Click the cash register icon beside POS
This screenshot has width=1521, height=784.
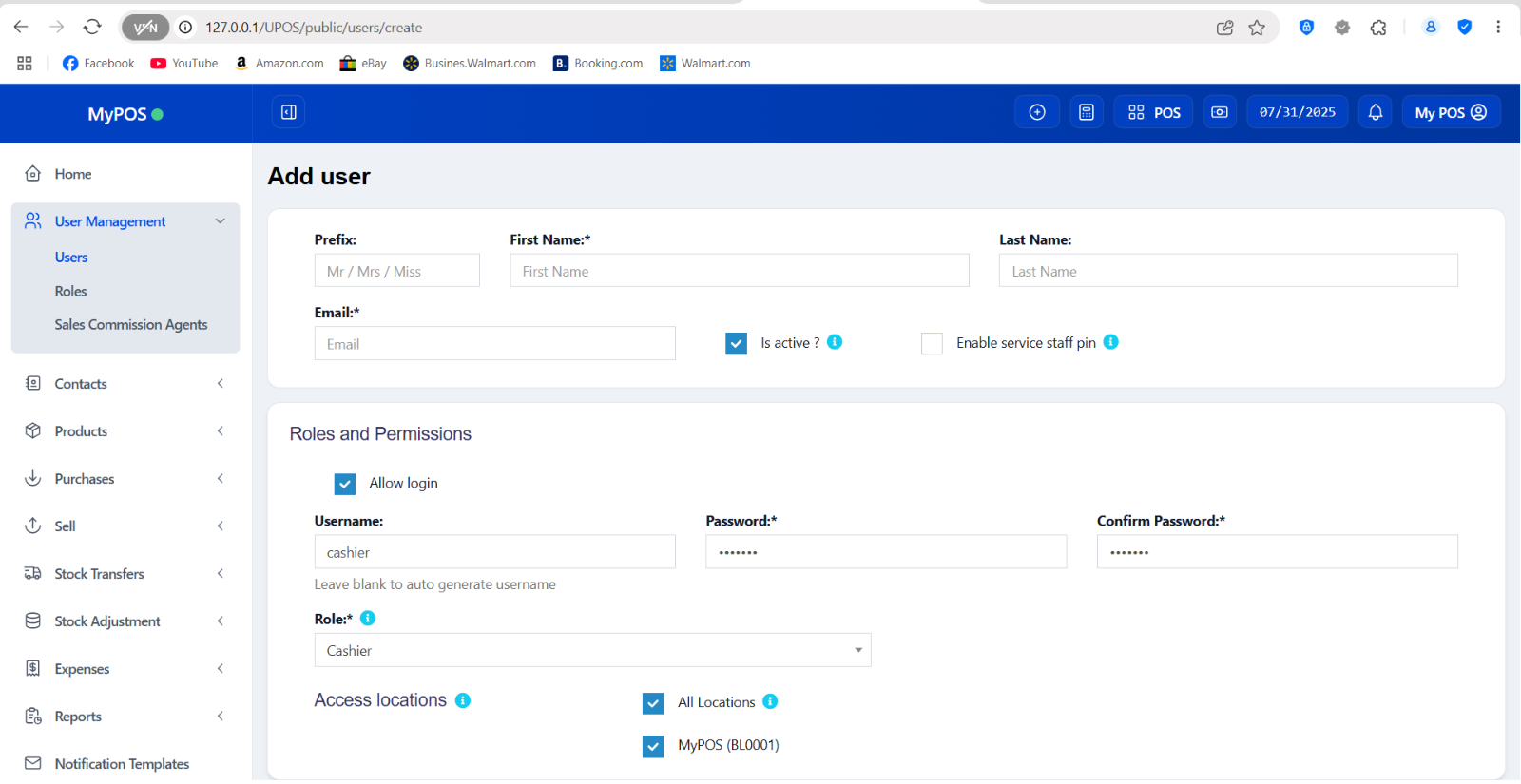coord(1220,112)
